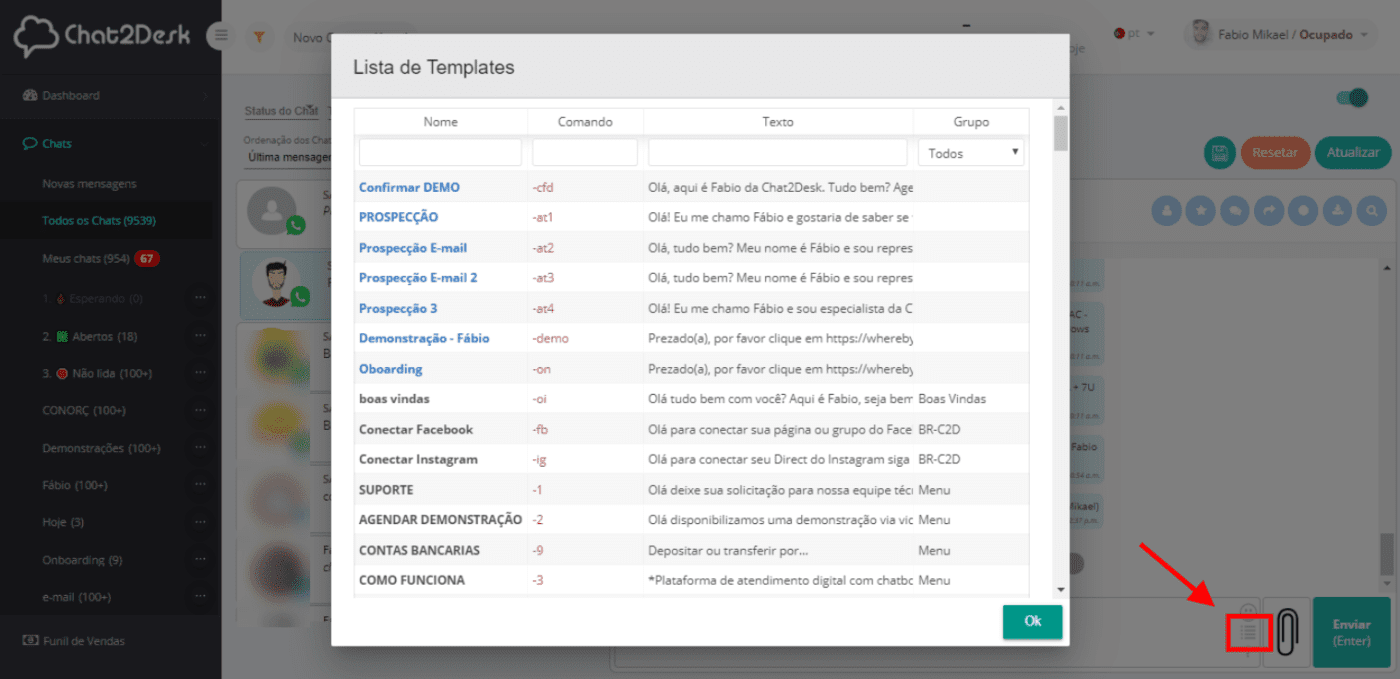Expand the Dashboard menu chevron
Screen dimensions: 1400x679
click(204, 96)
